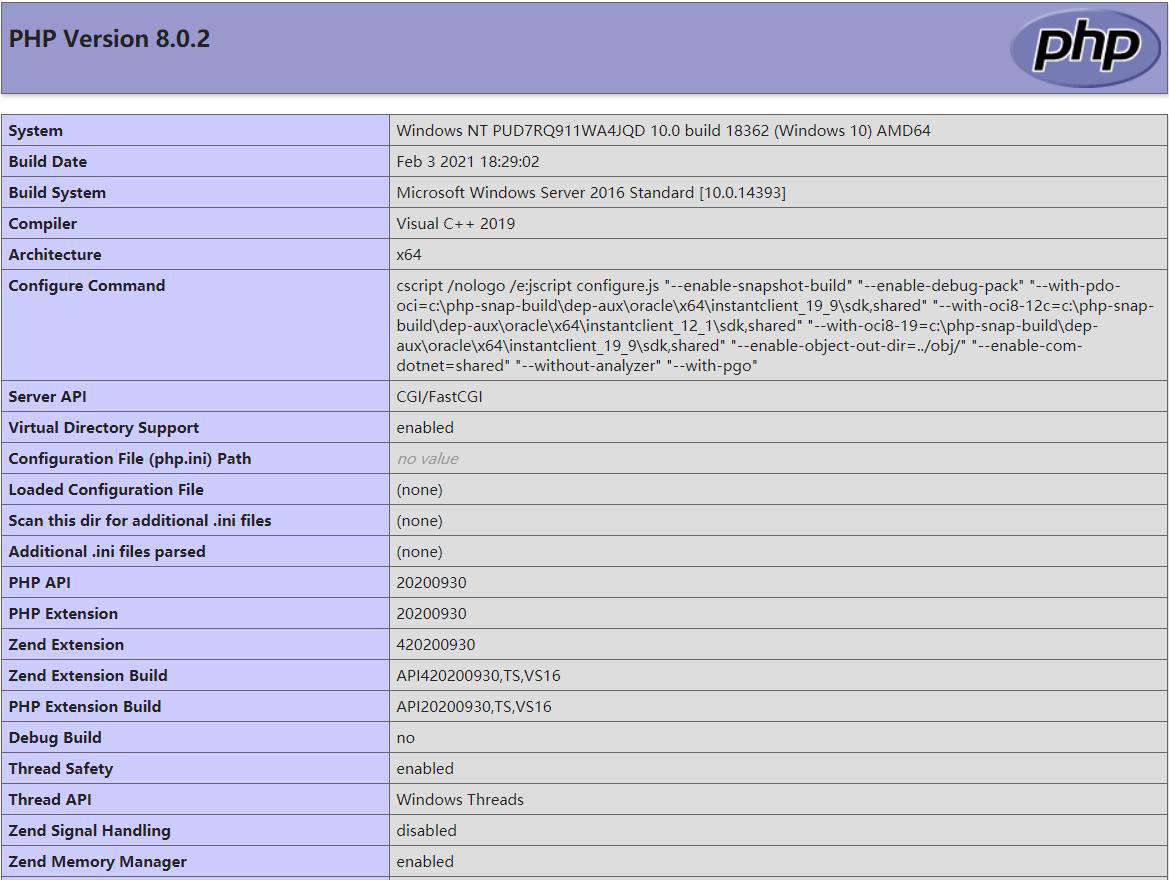Select 'enabled' in the Zend Memory Manager row

point(425,861)
